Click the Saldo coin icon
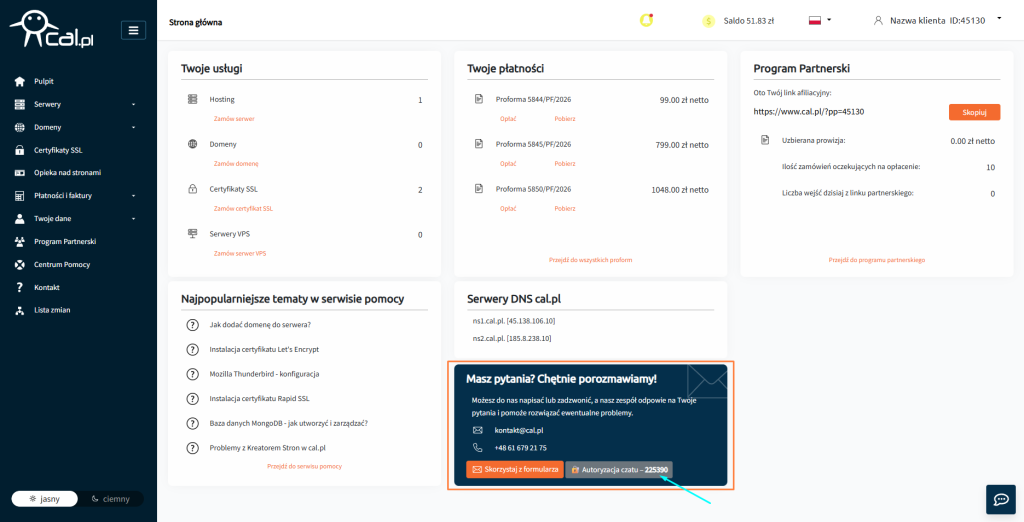This screenshot has height=522, width=1024. tap(708, 20)
